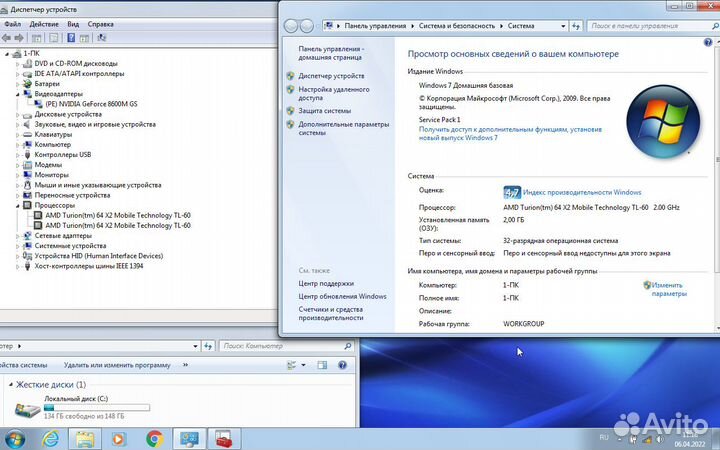The image size is (720, 450).
Task: Open Настройка удаленного доступа link
Action: tap(334, 94)
